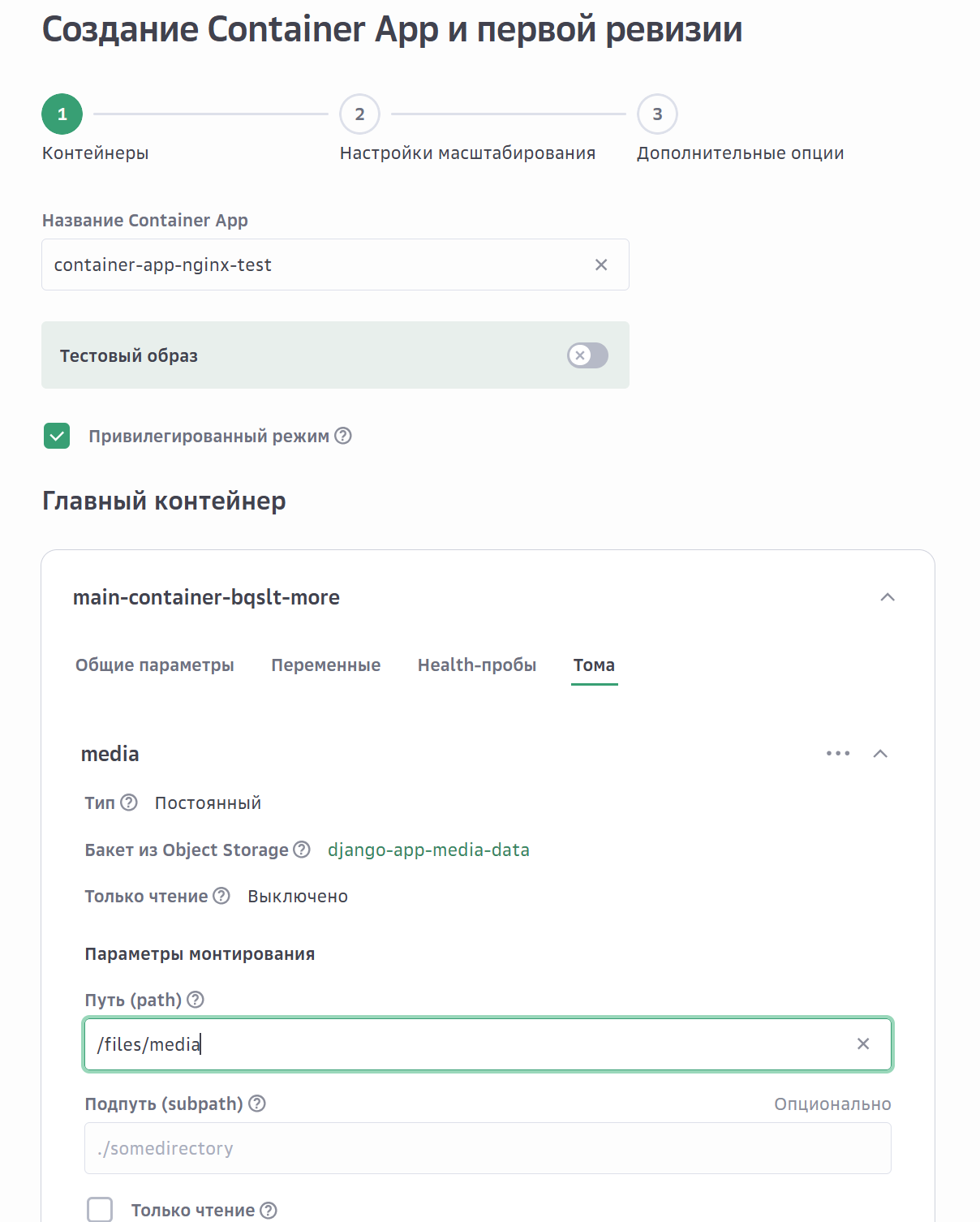The height and width of the screenshot is (1222, 980).
Task: Show help for Бакет из Object Storage
Action: [302, 850]
